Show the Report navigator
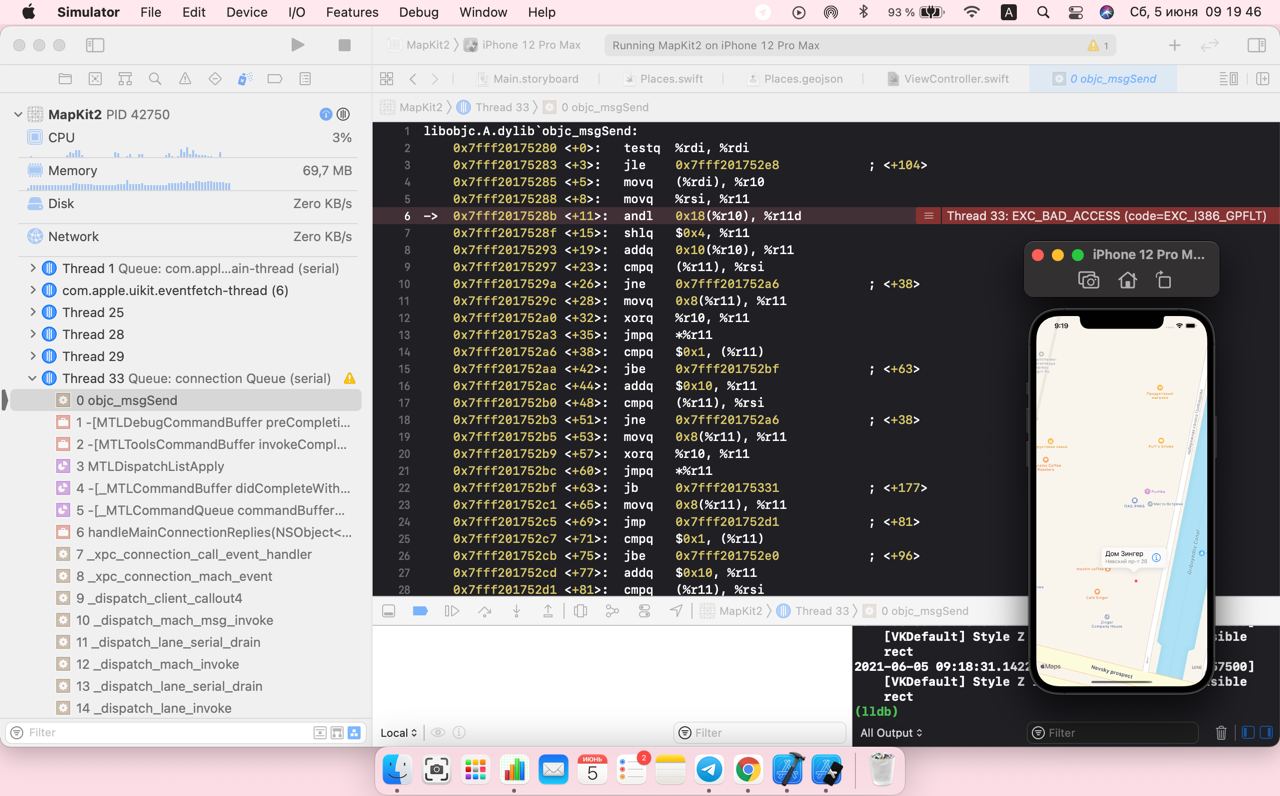 [x=305, y=79]
